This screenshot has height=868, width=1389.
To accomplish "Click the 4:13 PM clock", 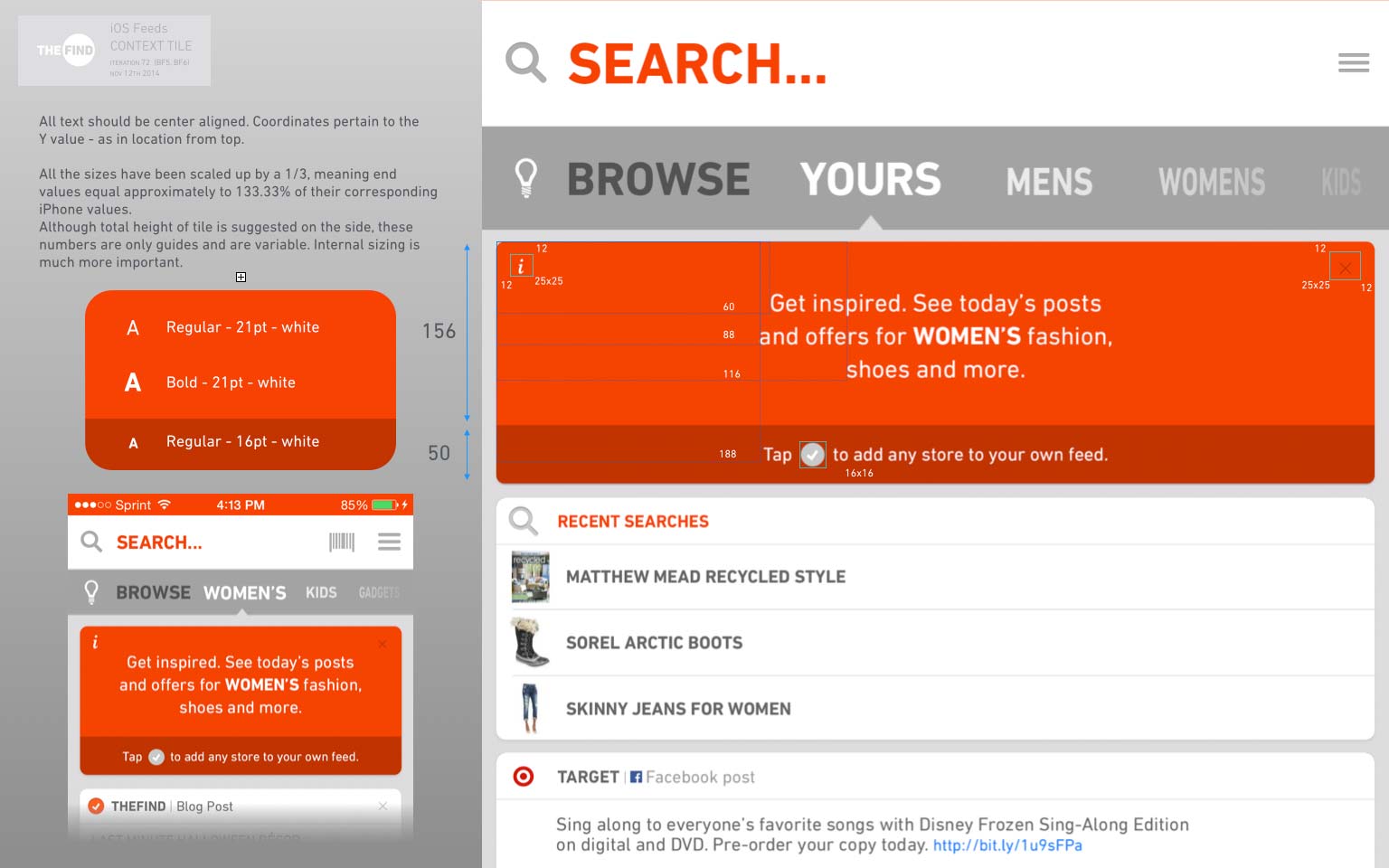I will click(241, 505).
